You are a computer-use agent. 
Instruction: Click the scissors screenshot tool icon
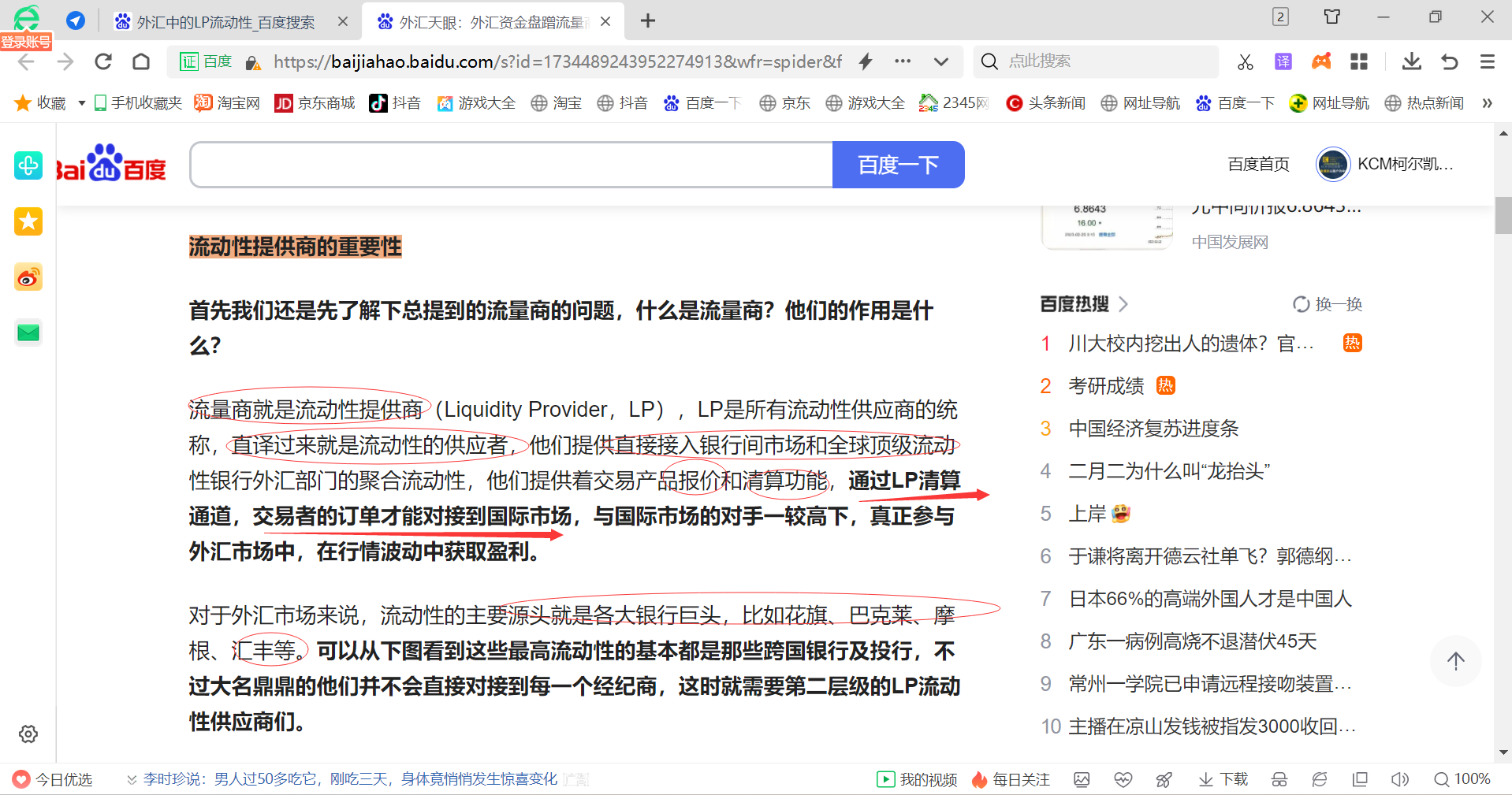tap(1245, 61)
